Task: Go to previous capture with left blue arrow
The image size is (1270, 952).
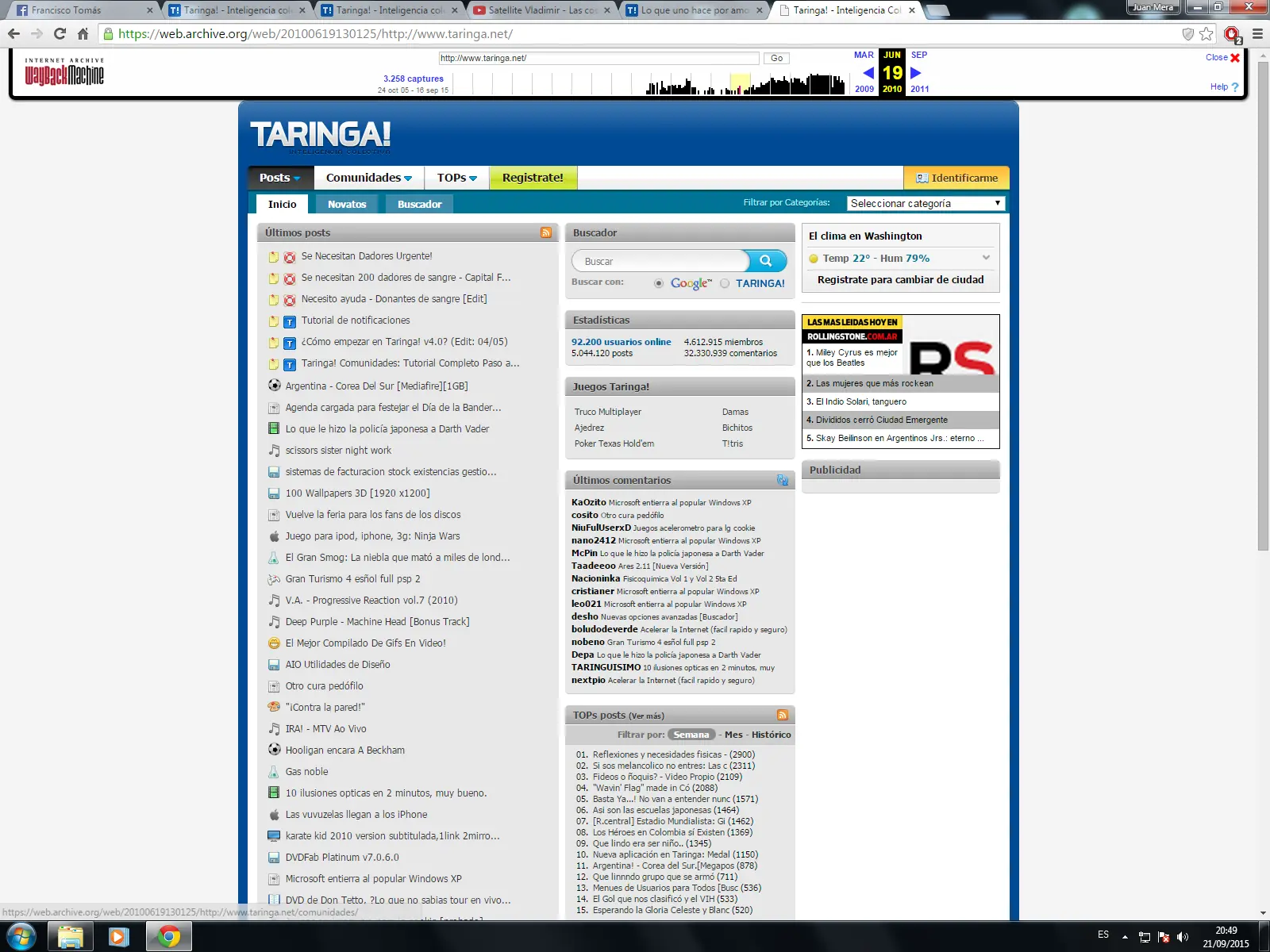Action: tap(868, 73)
